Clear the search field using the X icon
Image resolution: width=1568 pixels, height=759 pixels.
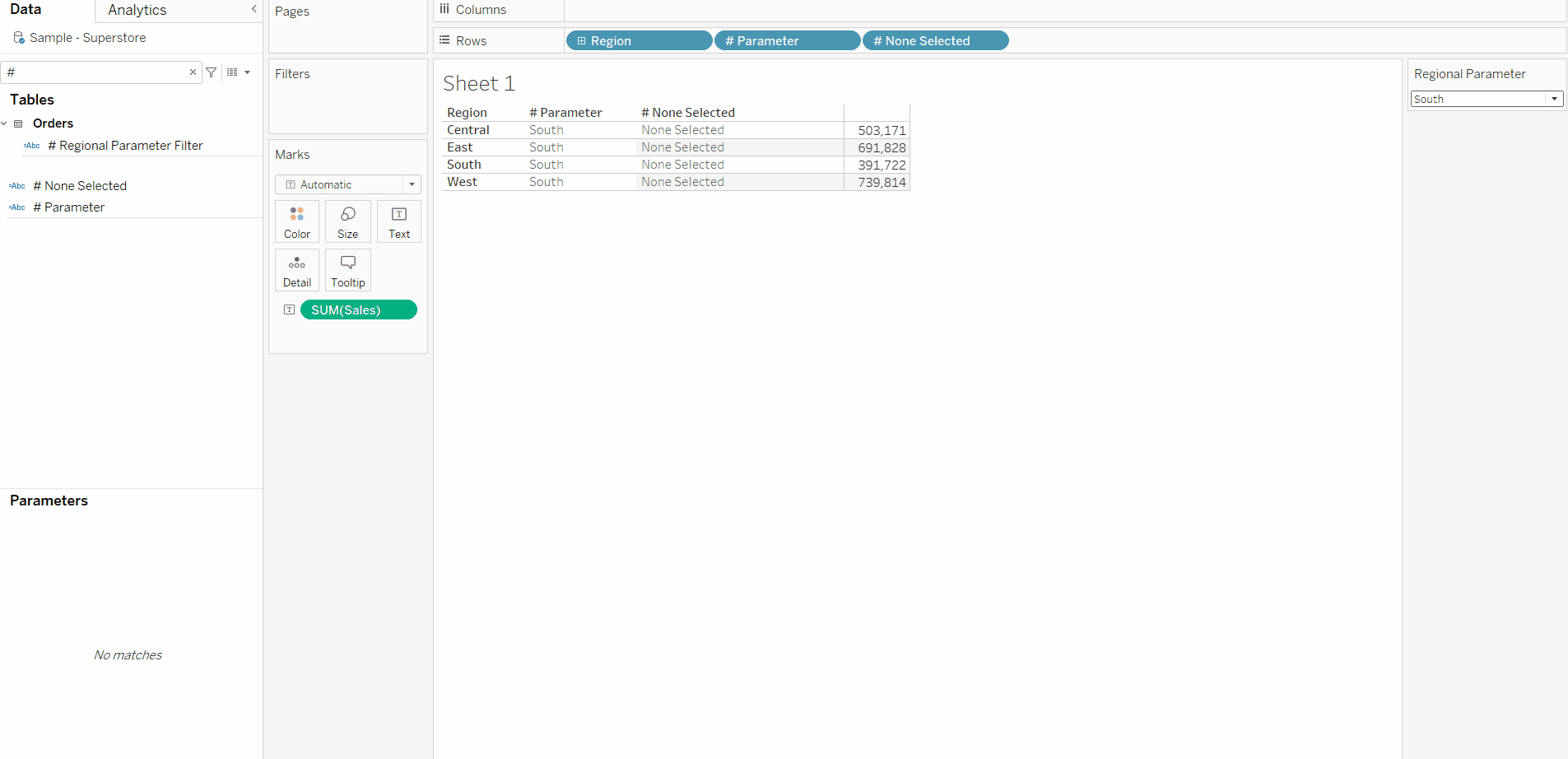(x=192, y=72)
